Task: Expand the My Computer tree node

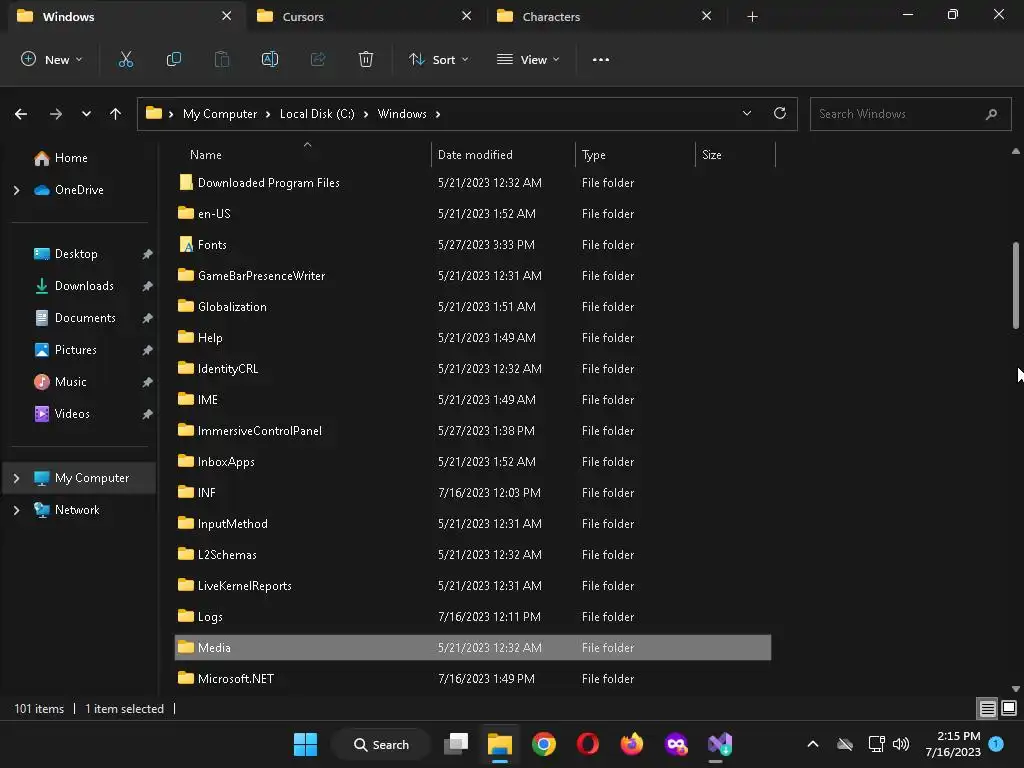Action: (16, 478)
